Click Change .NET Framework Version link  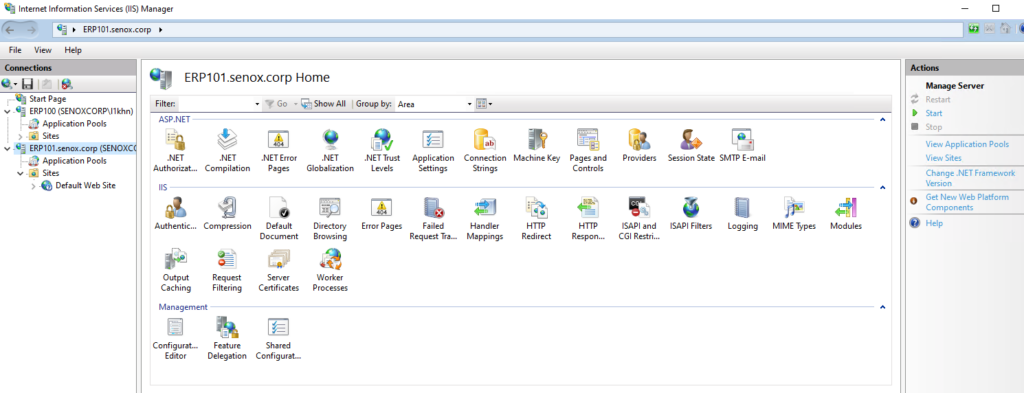point(970,178)
